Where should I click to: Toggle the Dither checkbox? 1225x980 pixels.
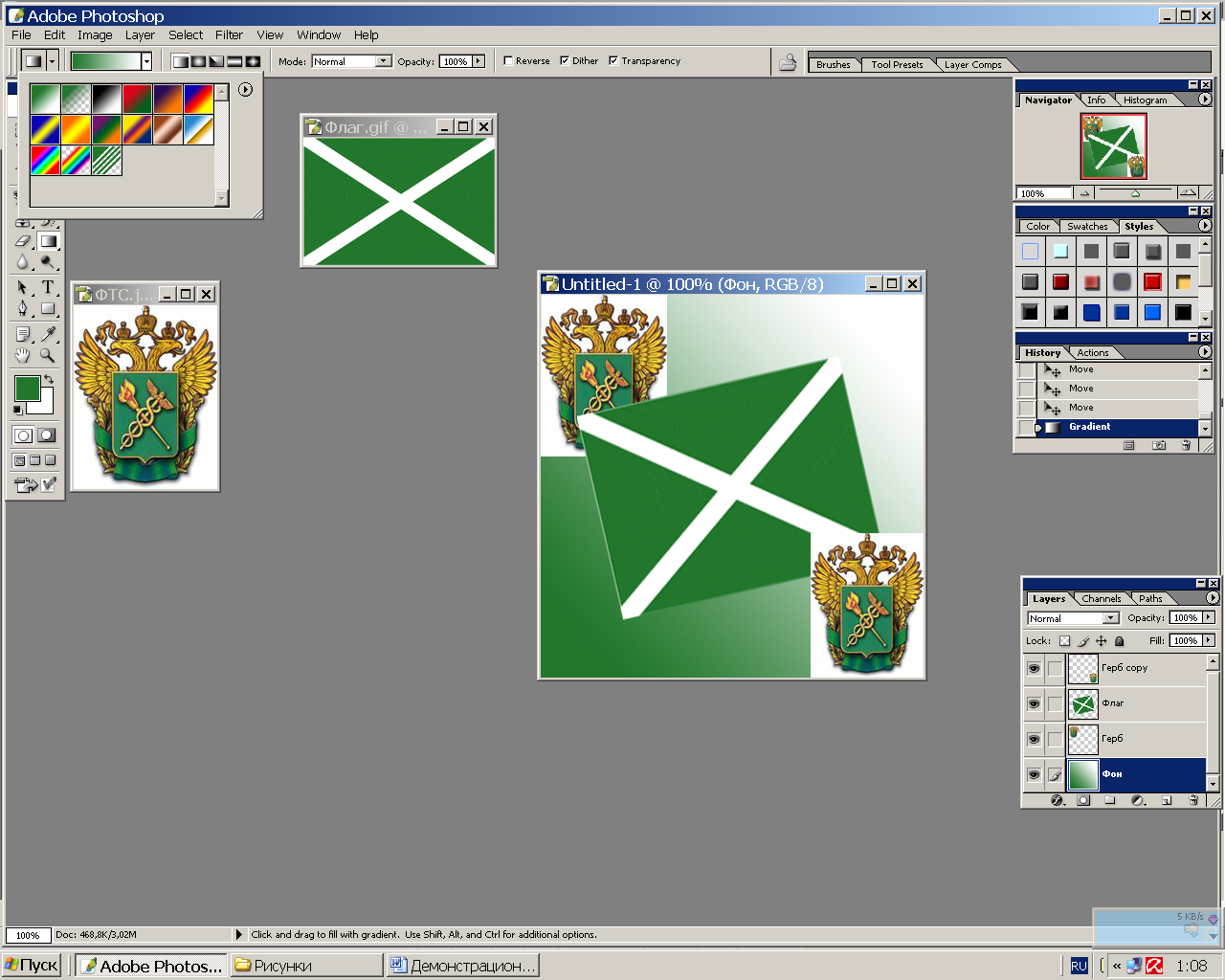pos(565,60)
